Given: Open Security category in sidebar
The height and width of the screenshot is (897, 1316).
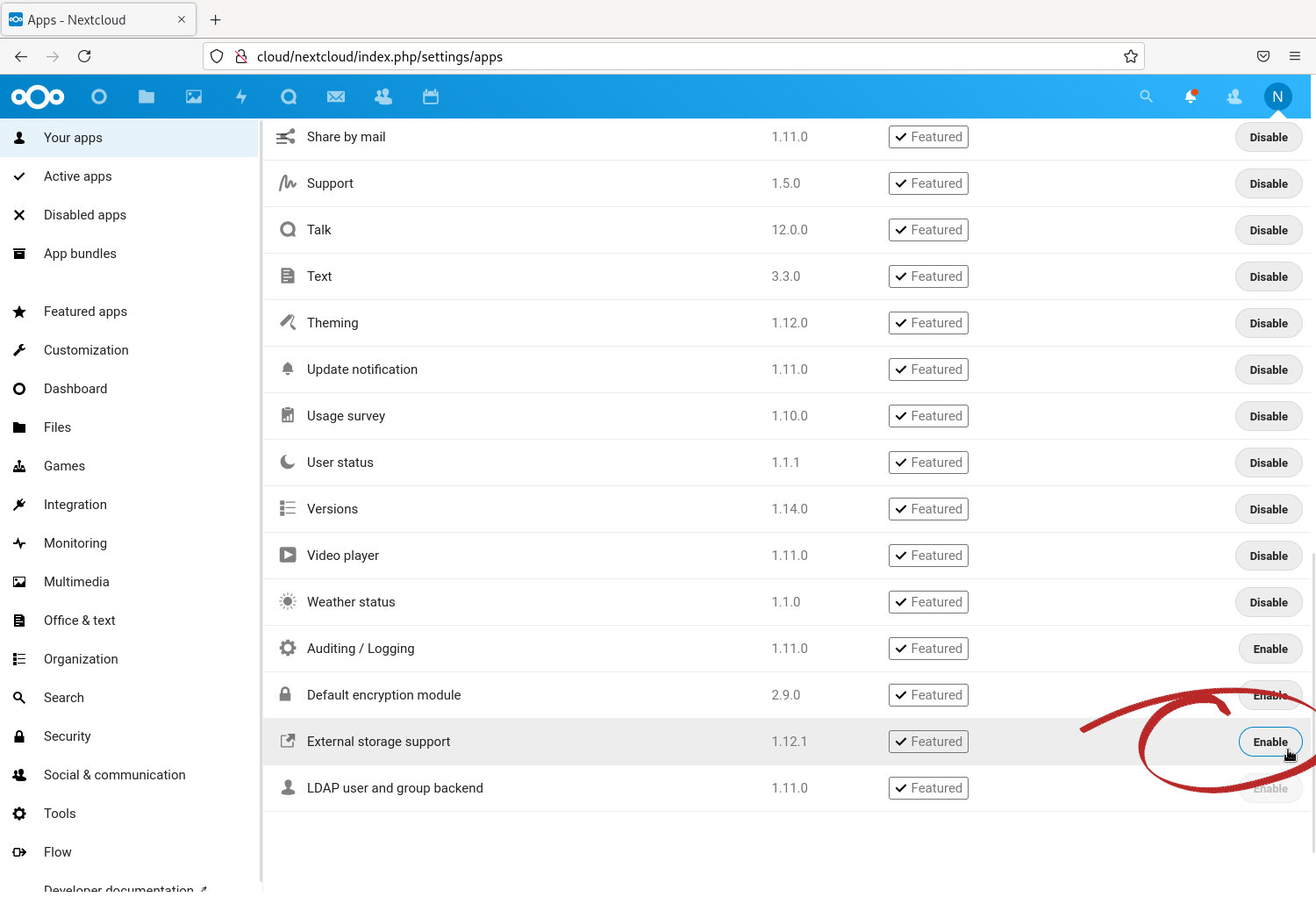Looking at the screenshot, I should (129, 736).
